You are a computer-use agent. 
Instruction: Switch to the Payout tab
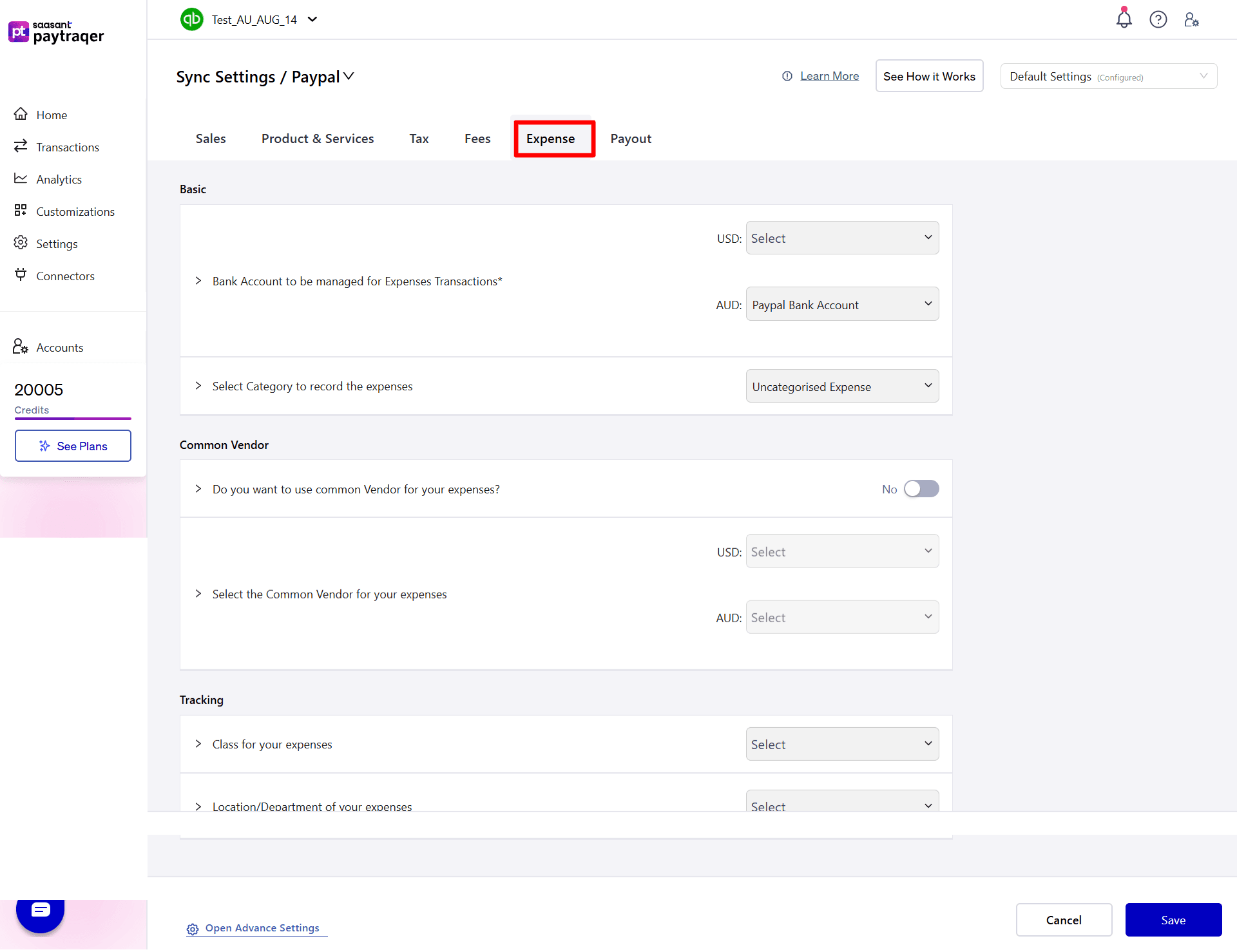tap(631, 138)
